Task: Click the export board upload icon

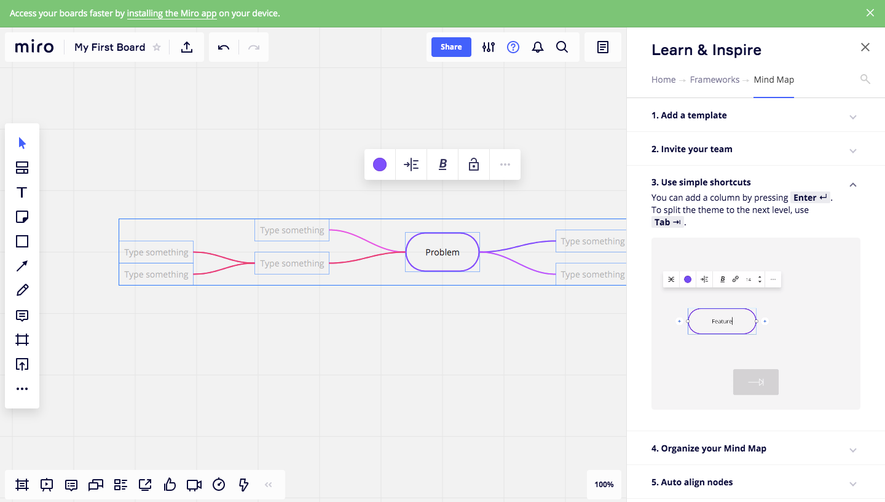Action: coord(187,47)
